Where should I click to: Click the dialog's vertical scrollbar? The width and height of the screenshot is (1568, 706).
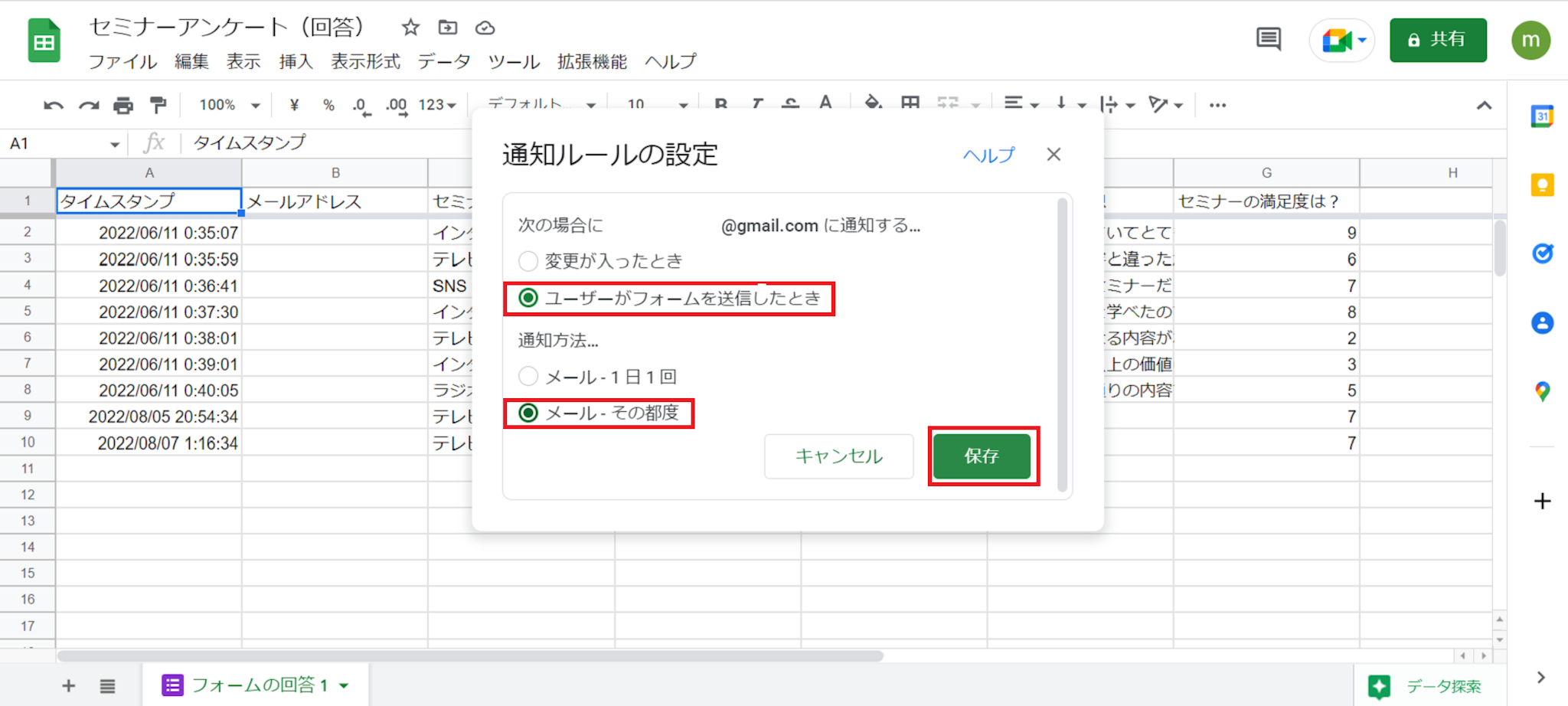[x=1062, y=345]
